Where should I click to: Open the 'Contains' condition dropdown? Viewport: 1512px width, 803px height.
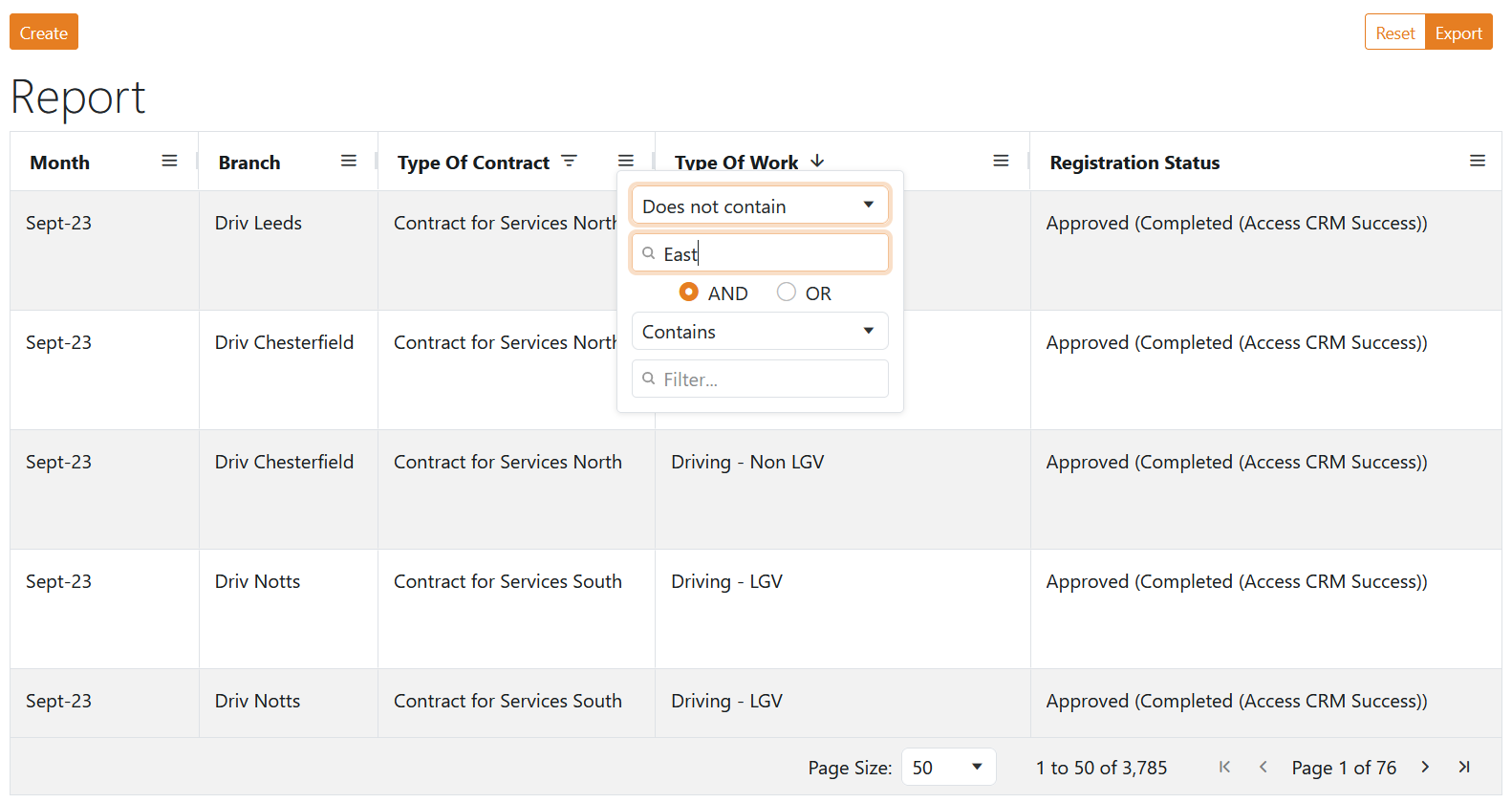760,332
